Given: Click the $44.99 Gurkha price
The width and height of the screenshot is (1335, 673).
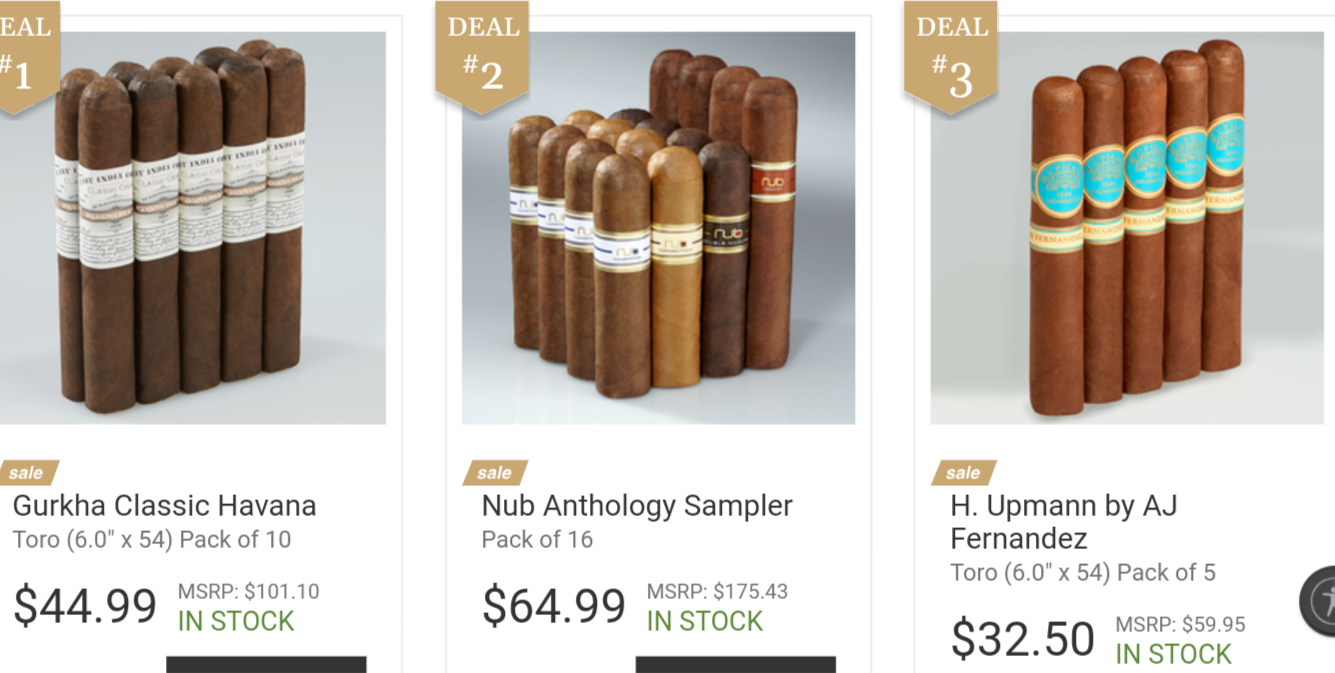Looking at the screenshot, I should 85,605.
